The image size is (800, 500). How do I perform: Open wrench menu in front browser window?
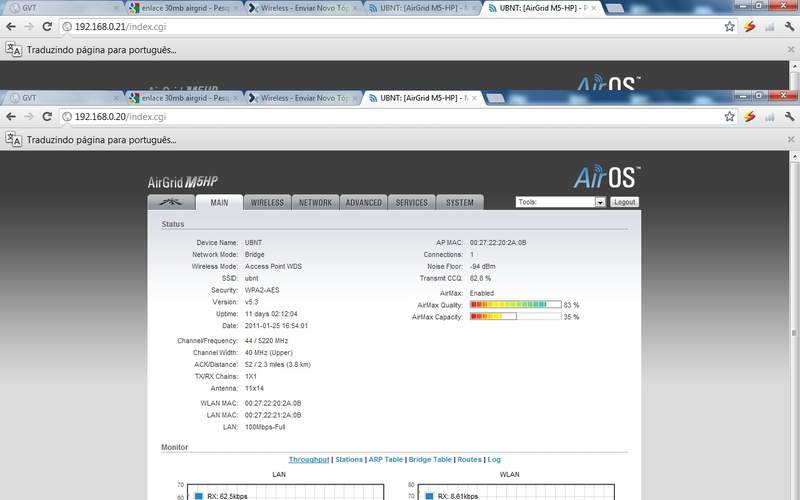[x=789, y=116]
